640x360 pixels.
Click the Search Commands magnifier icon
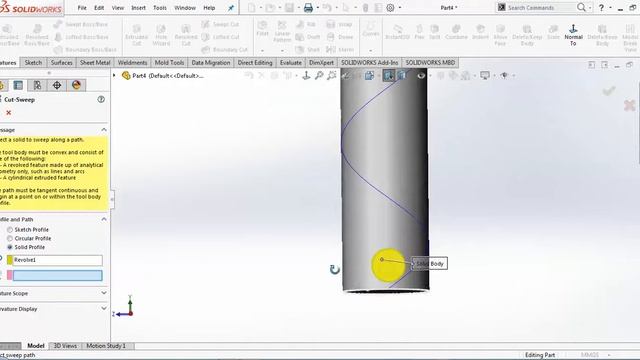tap(581, 7)
